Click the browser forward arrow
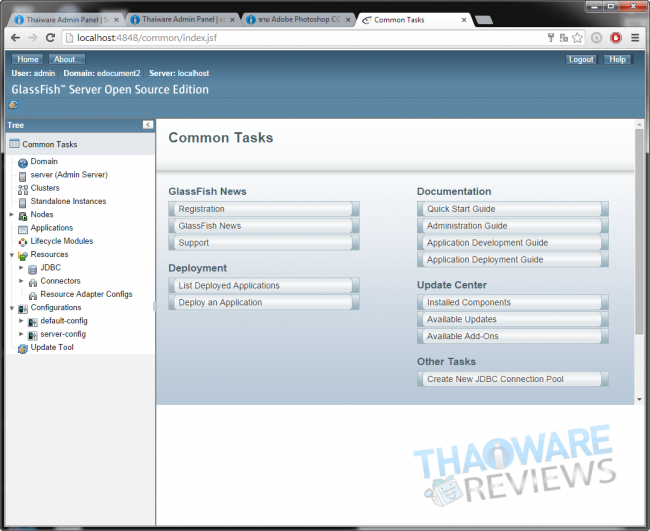 pos(33,38)
